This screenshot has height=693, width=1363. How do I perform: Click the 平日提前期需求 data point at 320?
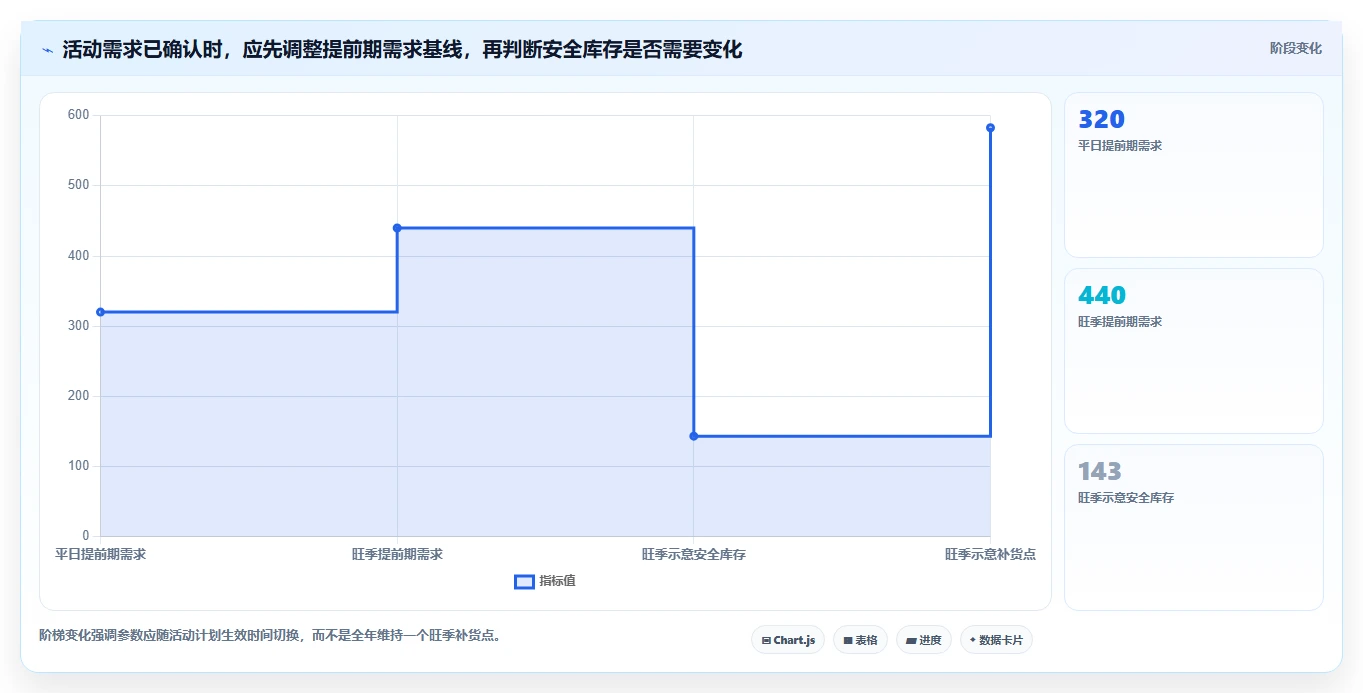coord(100,312)
